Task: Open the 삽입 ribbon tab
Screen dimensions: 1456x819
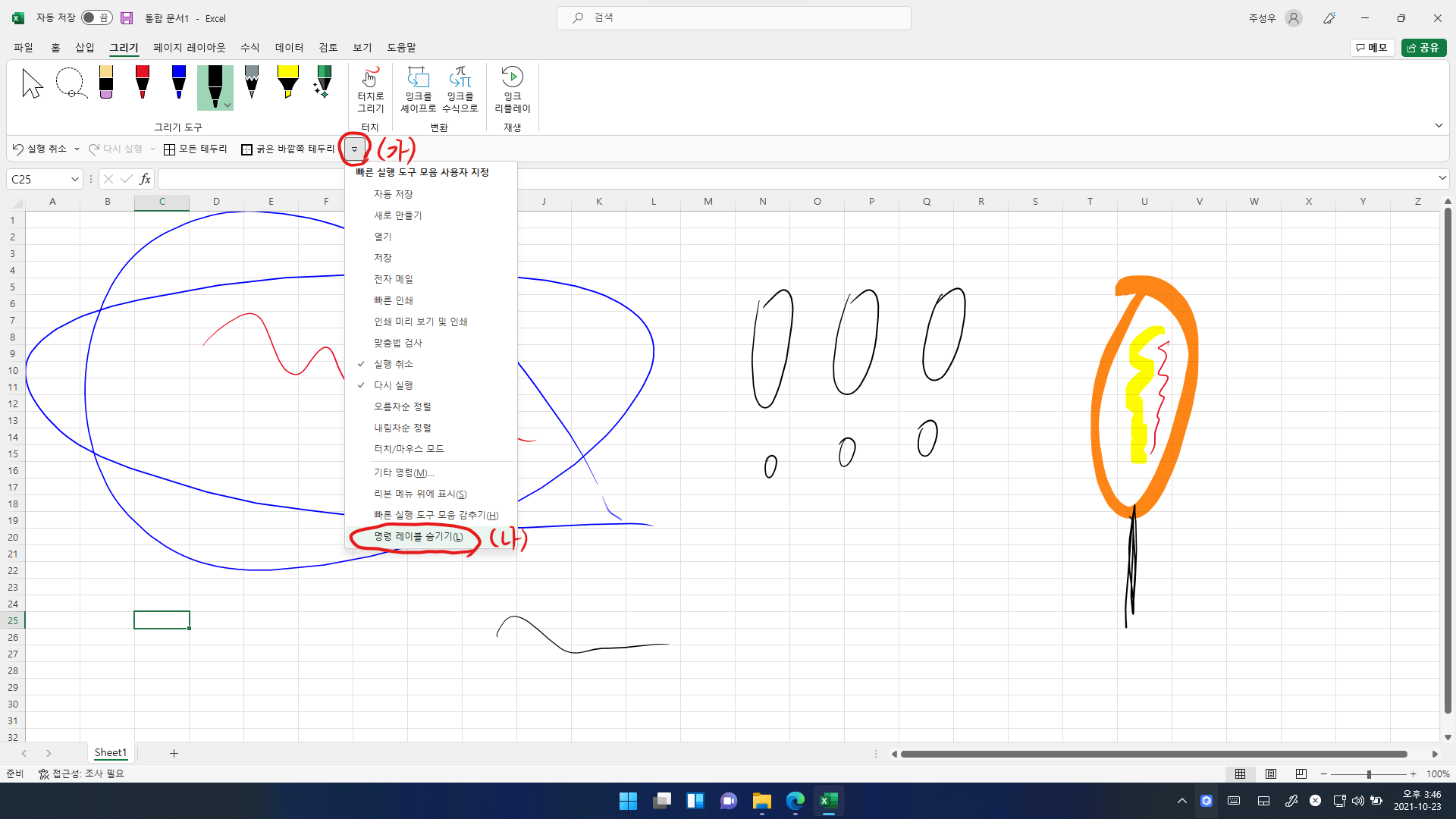Action: pos(84,47)
